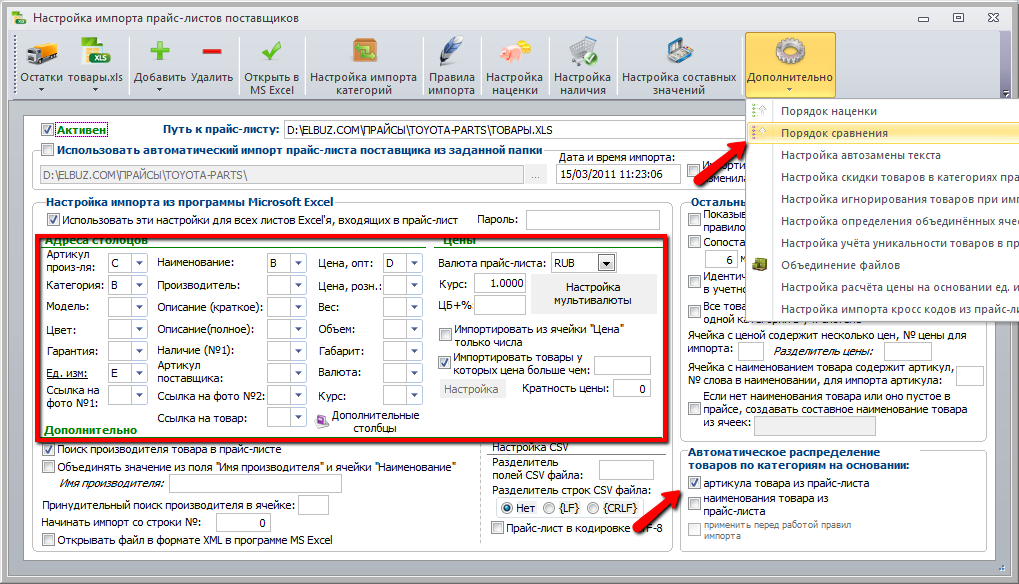Select the {CRLF} radio button
The image size is (1019, 584).
point(593,507)
